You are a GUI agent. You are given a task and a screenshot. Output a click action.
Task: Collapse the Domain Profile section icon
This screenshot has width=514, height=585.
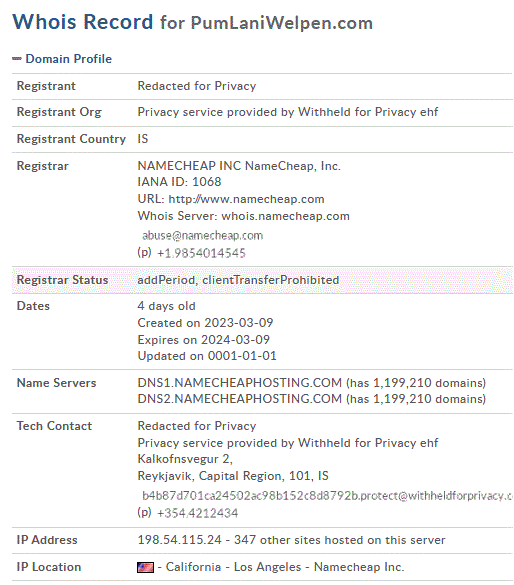click(x=16, y=59)
